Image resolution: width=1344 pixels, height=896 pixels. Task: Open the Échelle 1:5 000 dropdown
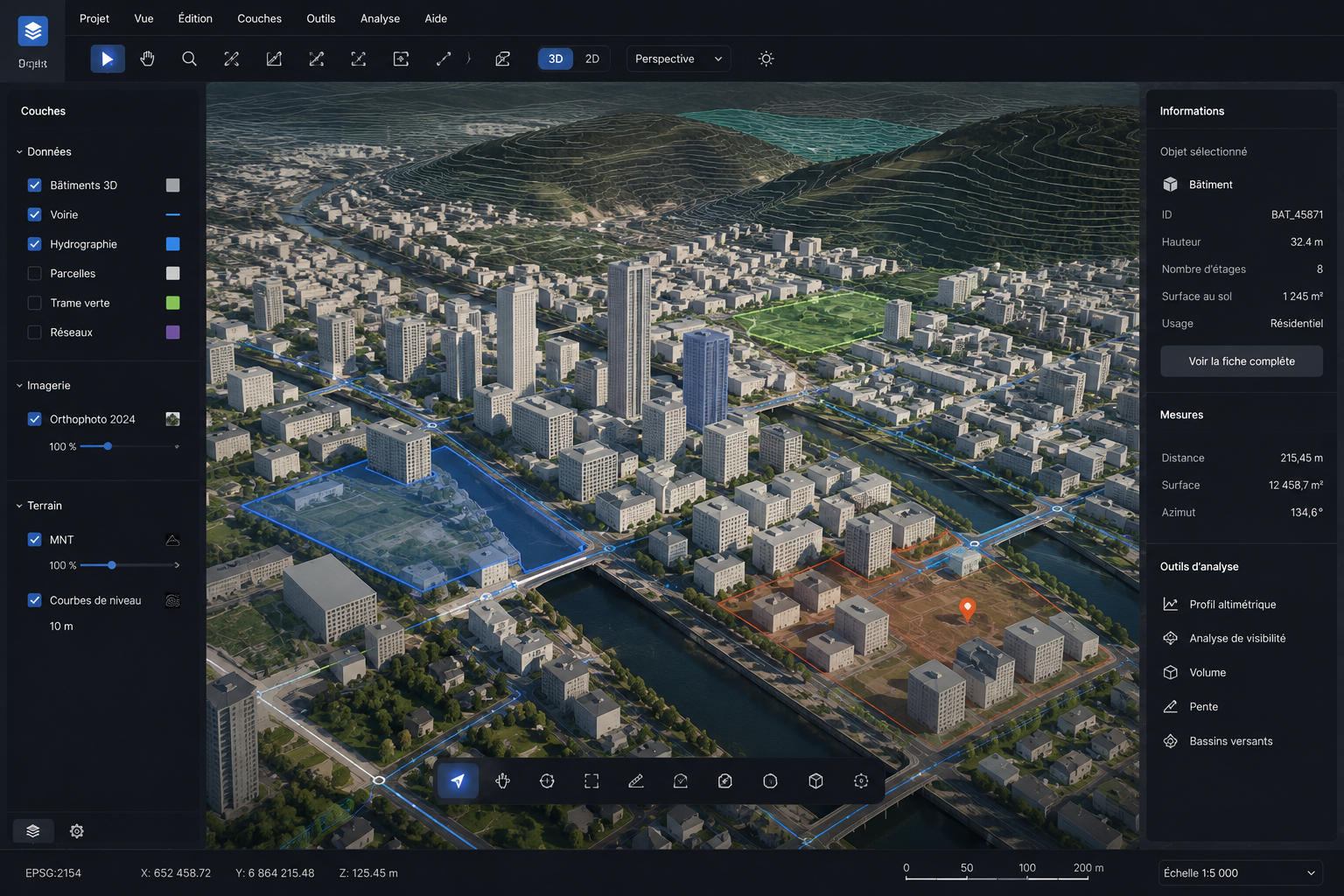[1240, 872]
